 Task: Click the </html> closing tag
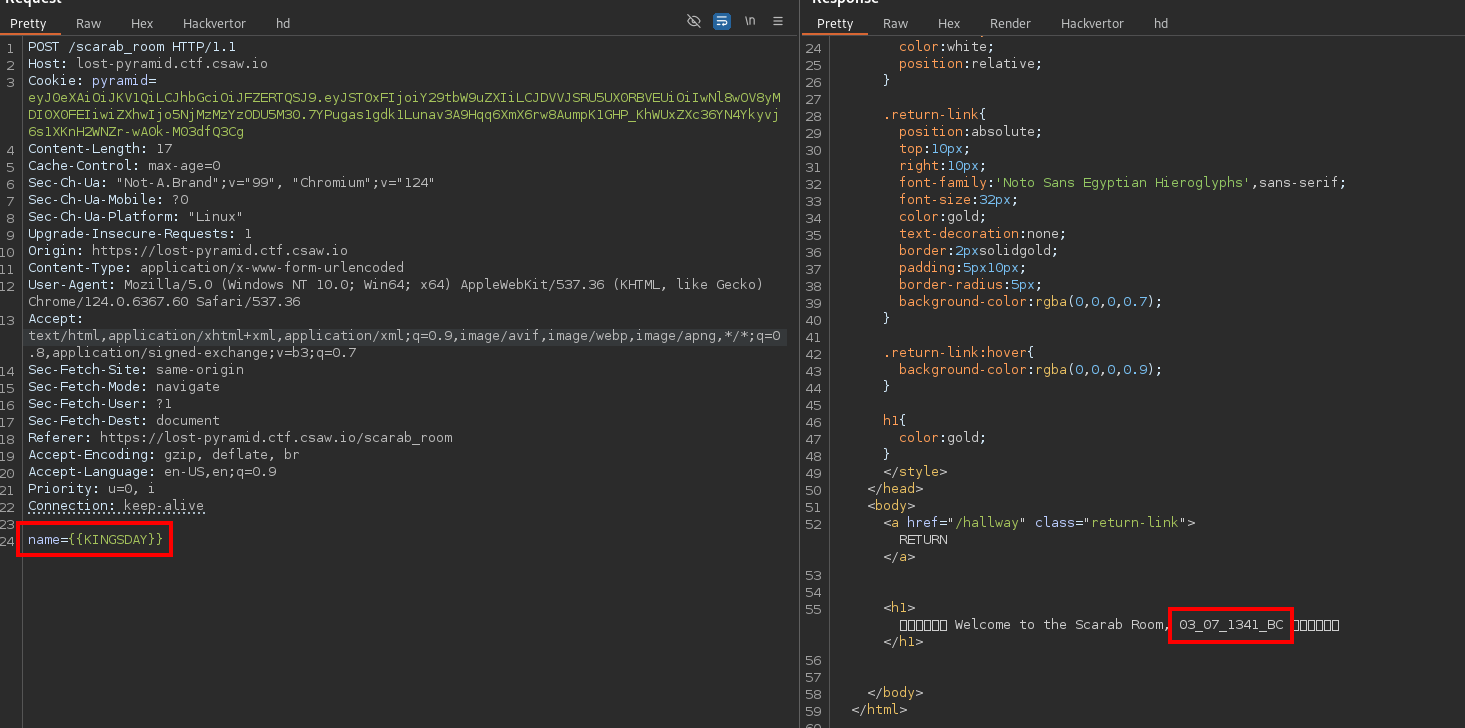pos(878,709)
